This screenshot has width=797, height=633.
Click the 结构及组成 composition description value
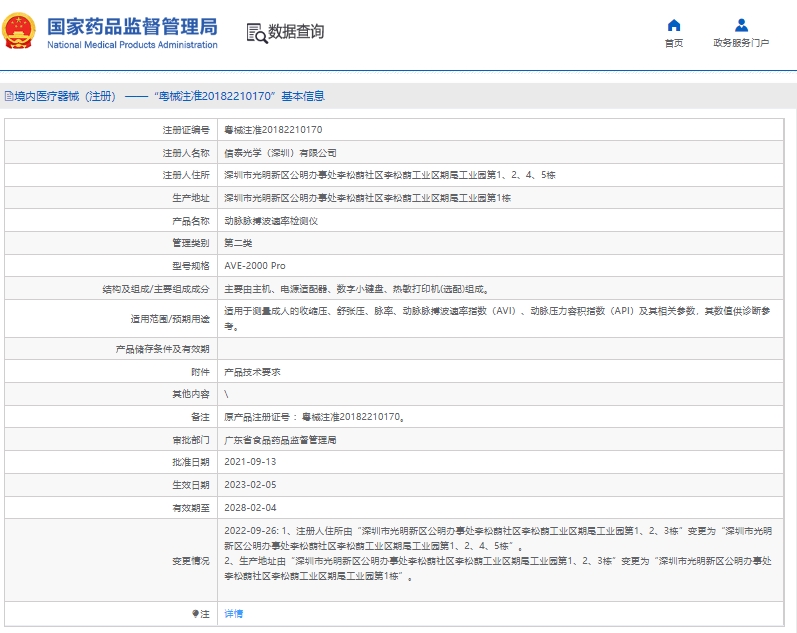(357, 289)
